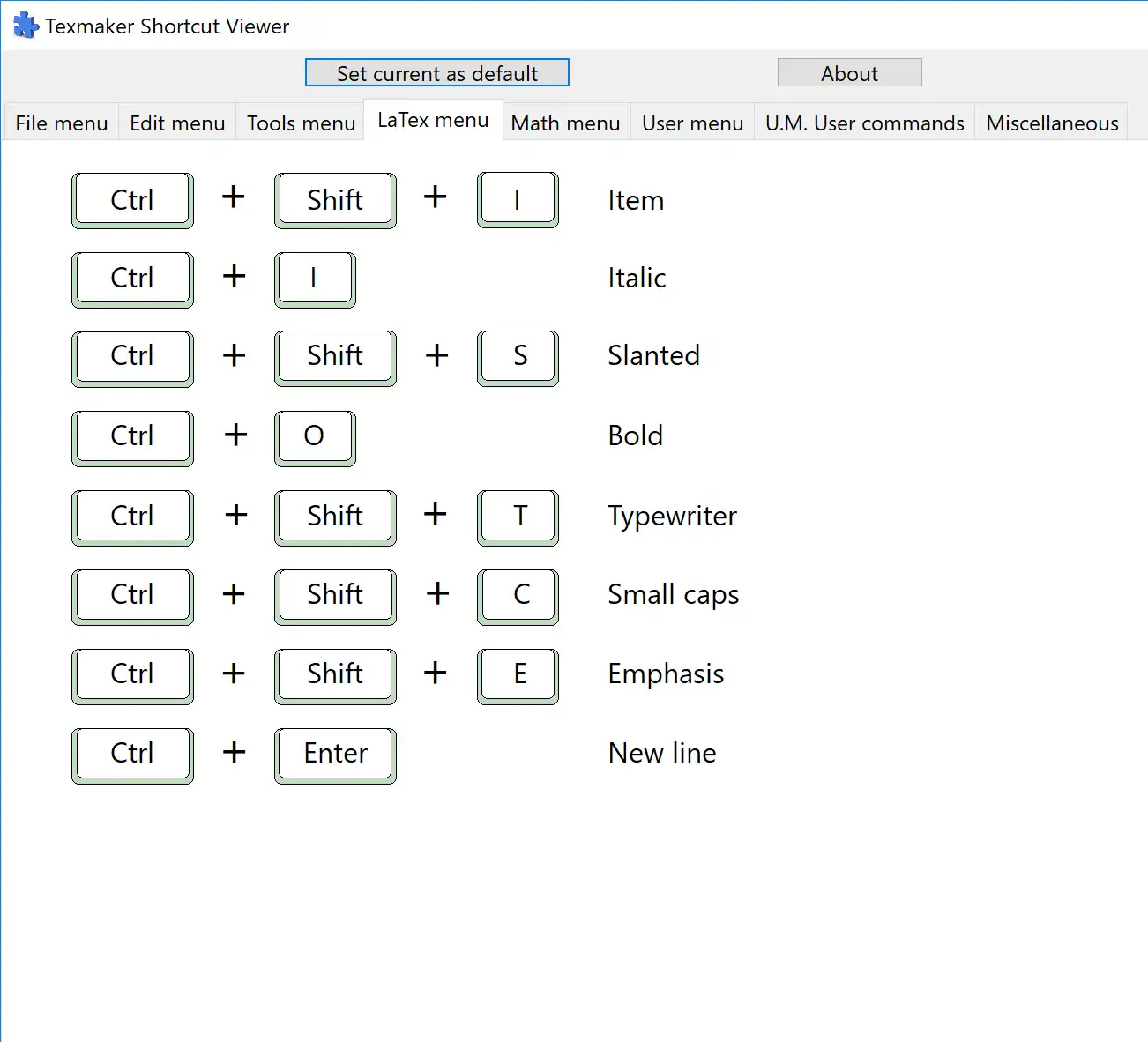Click the Ctrl key in Bold row
Viewport: 1148px width, 1042px height.
tap(132, 437)
